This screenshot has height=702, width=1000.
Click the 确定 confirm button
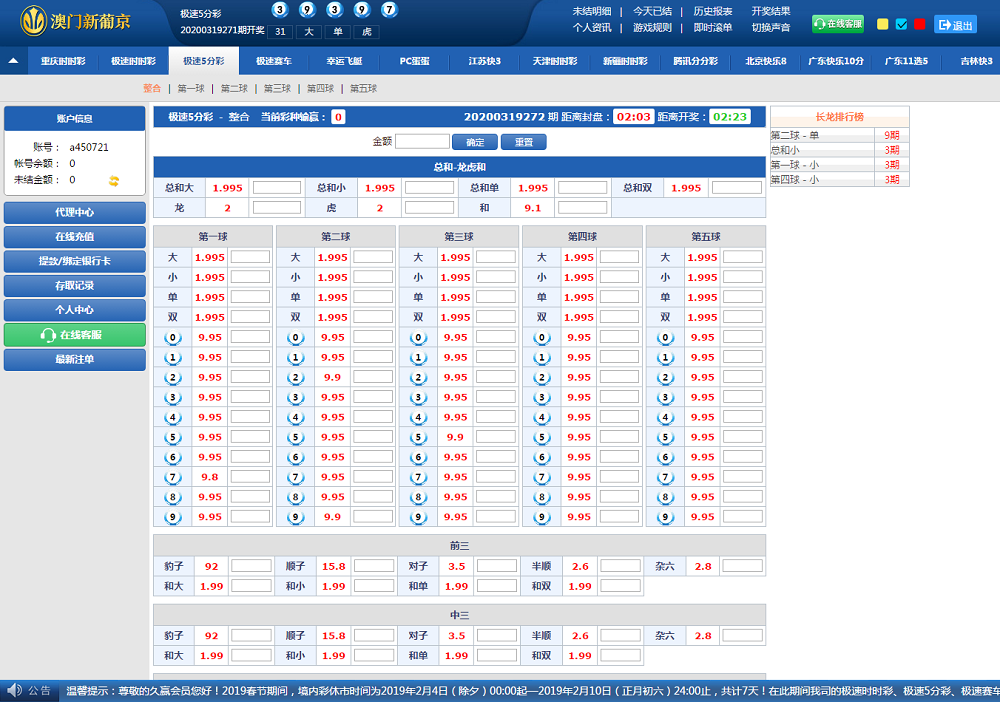tap(475, 142)
